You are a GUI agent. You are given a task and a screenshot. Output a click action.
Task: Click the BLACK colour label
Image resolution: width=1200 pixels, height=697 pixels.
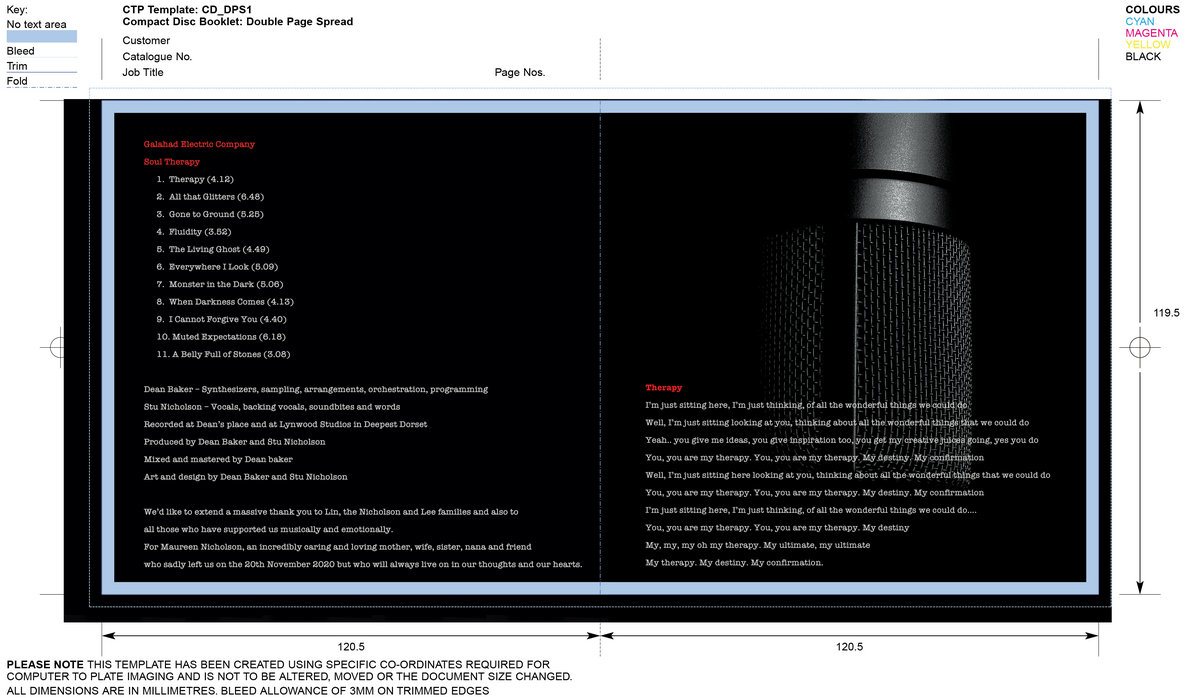click(x=1143, y=57)
